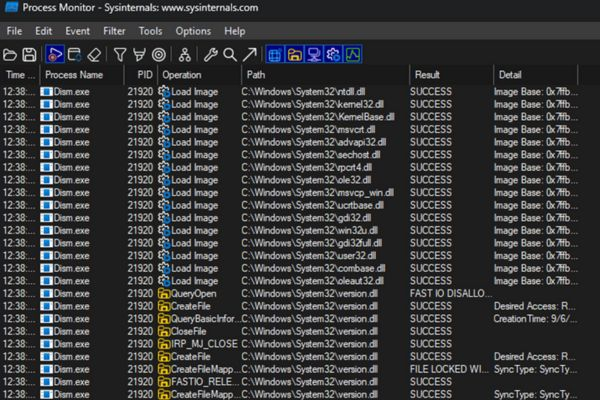Open the Process Tree icon

pos(184,54)
